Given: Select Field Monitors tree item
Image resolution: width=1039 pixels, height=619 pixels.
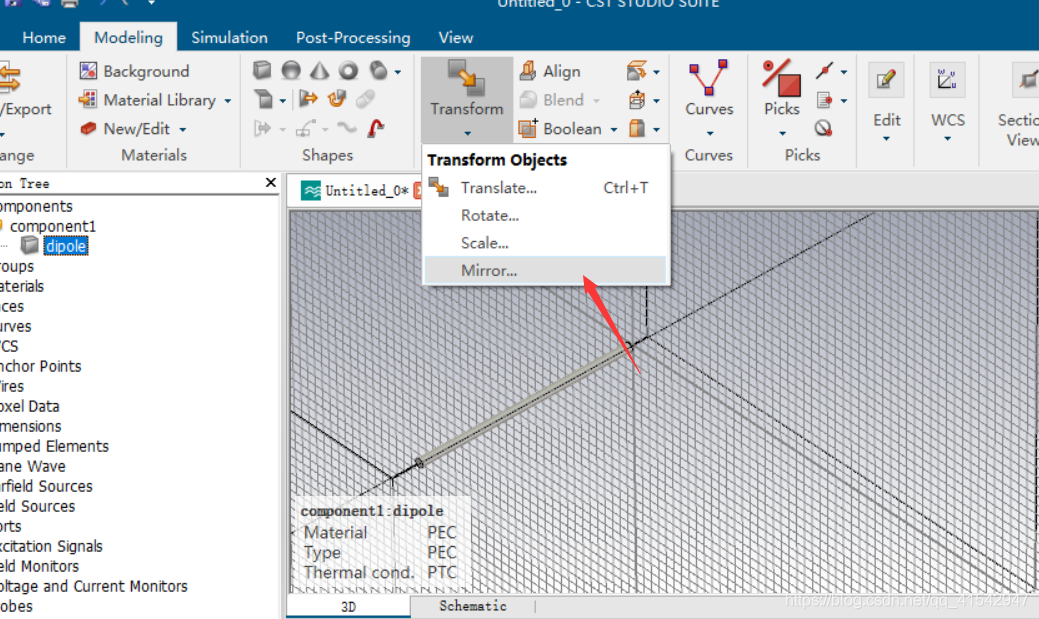Looking at the screenshot, I should pyautogui.click(x=40, y=566).
